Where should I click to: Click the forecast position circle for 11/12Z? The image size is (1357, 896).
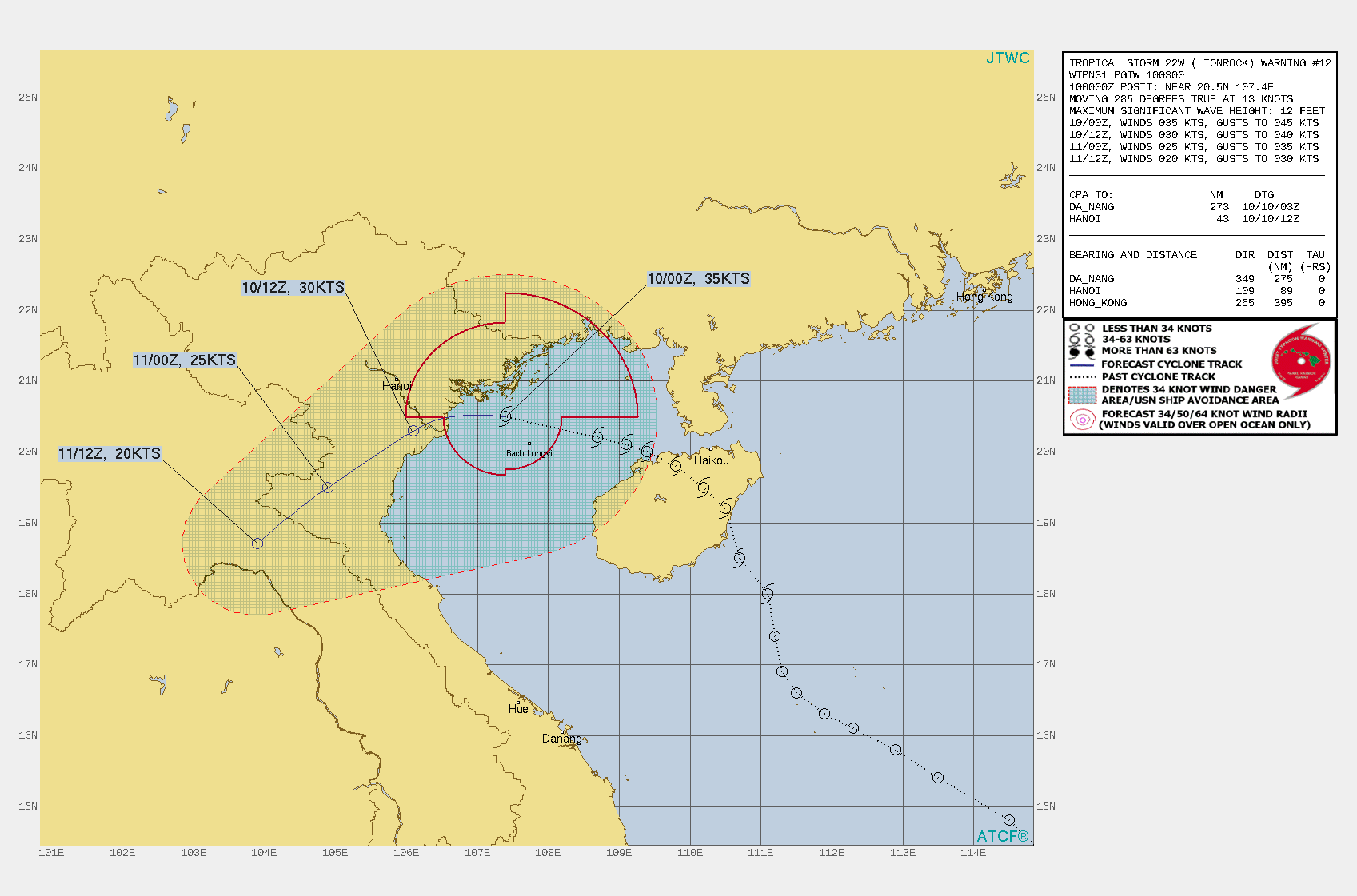(257, 544)
